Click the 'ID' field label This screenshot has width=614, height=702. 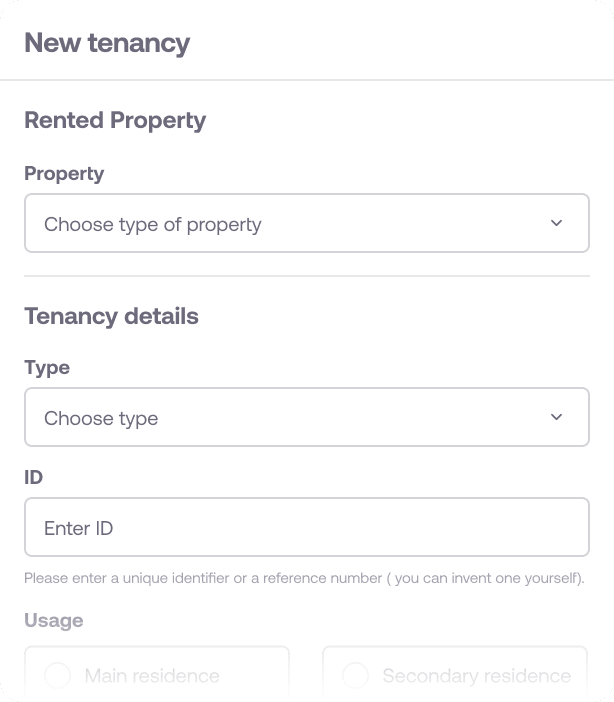(x=33, y=477)
